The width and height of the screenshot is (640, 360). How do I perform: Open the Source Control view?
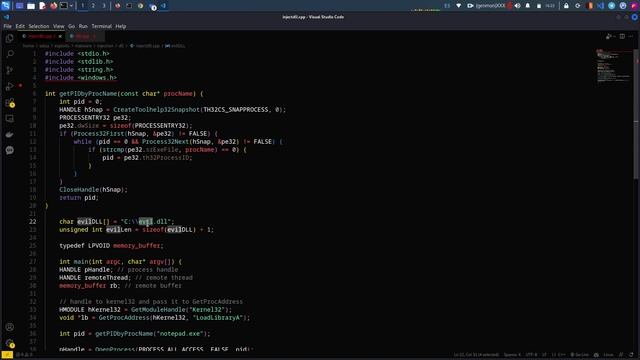tap(10, 70)
